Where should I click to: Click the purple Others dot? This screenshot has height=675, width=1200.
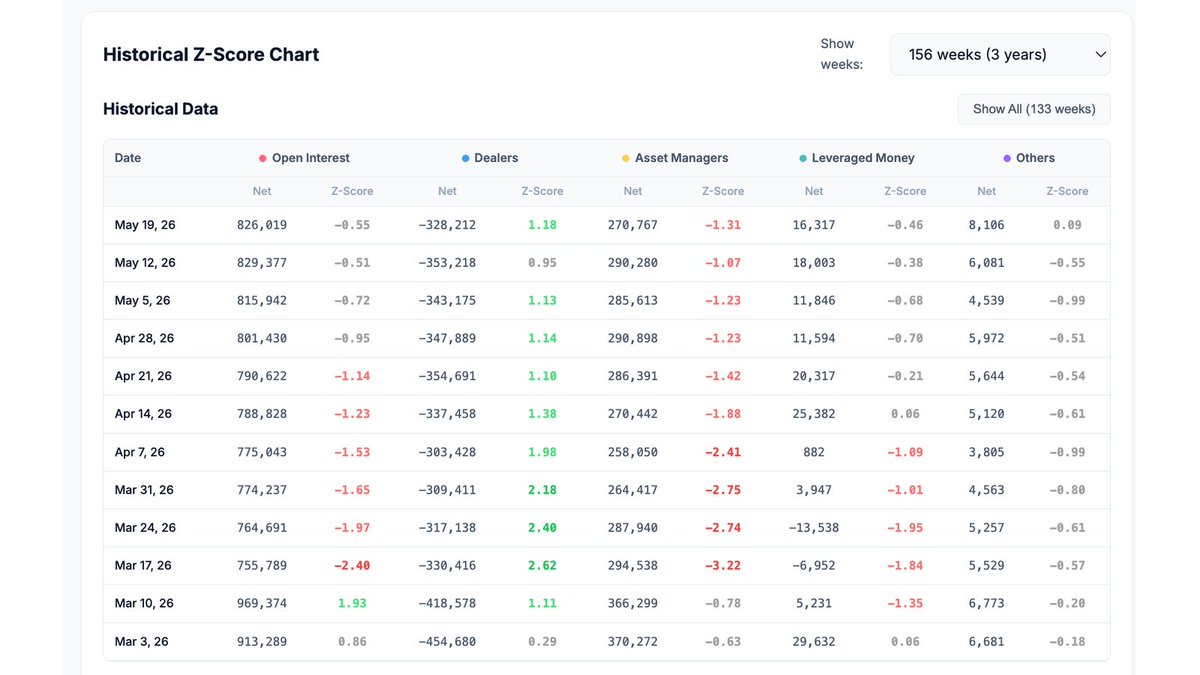(x=1007, y=158)
